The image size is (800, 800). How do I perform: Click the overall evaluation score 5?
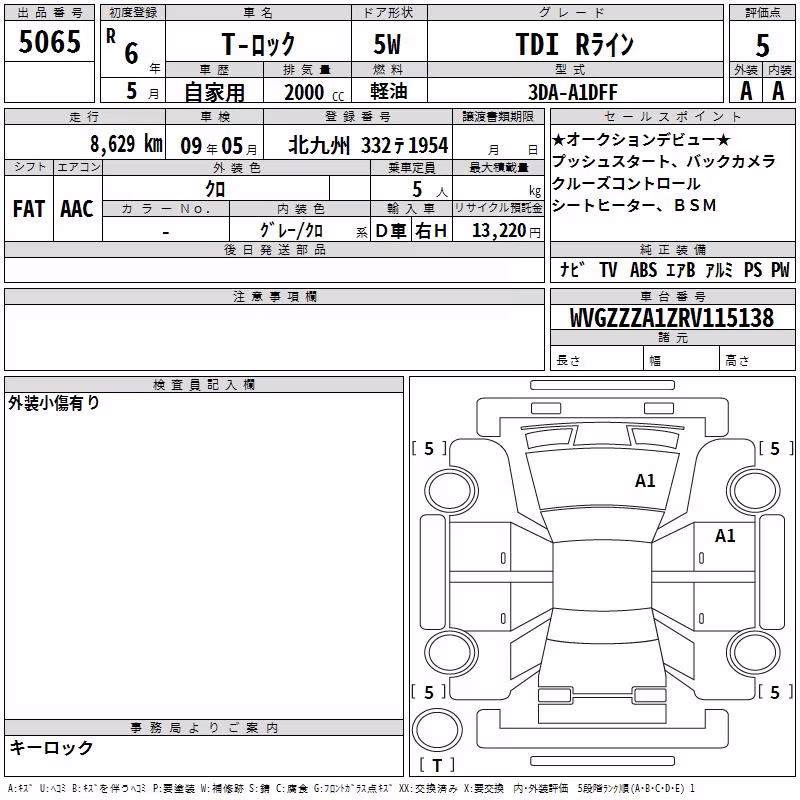(762, 46)
